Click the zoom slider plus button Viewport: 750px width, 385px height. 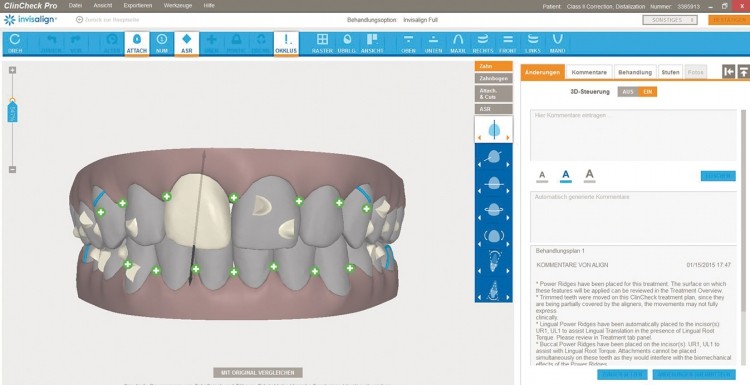tap(12, 70)
